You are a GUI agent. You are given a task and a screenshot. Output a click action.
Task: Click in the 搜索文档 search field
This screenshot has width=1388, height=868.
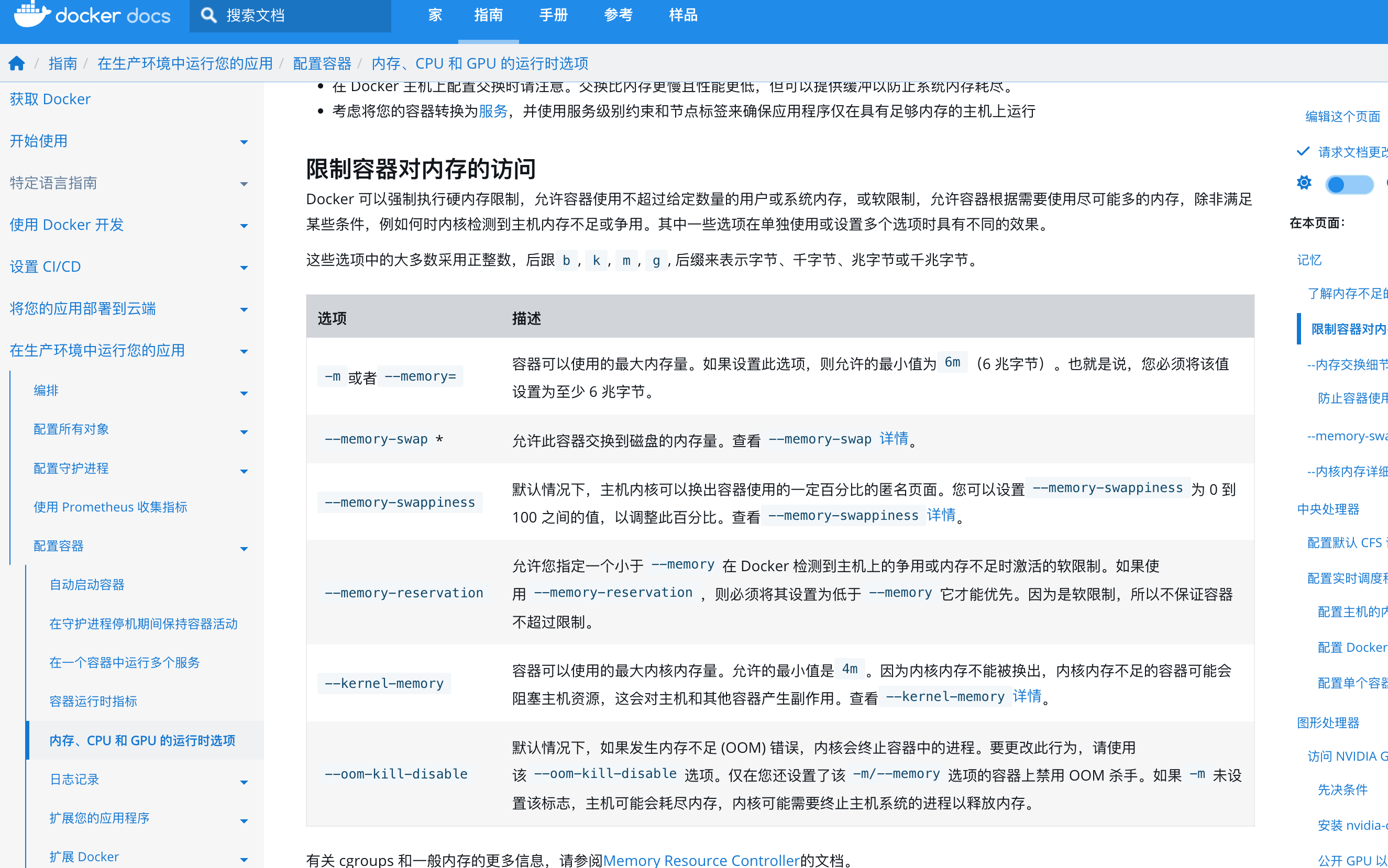pyautogui.click(x=299, y=16)
